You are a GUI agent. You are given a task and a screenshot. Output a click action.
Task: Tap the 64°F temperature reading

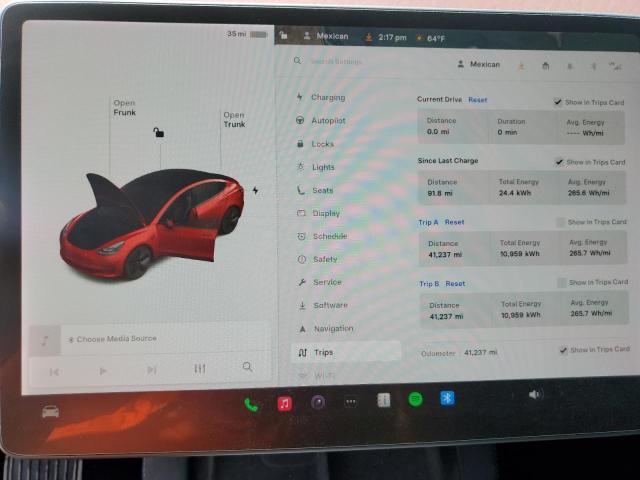pyautogui.click(x=436, y=38)
